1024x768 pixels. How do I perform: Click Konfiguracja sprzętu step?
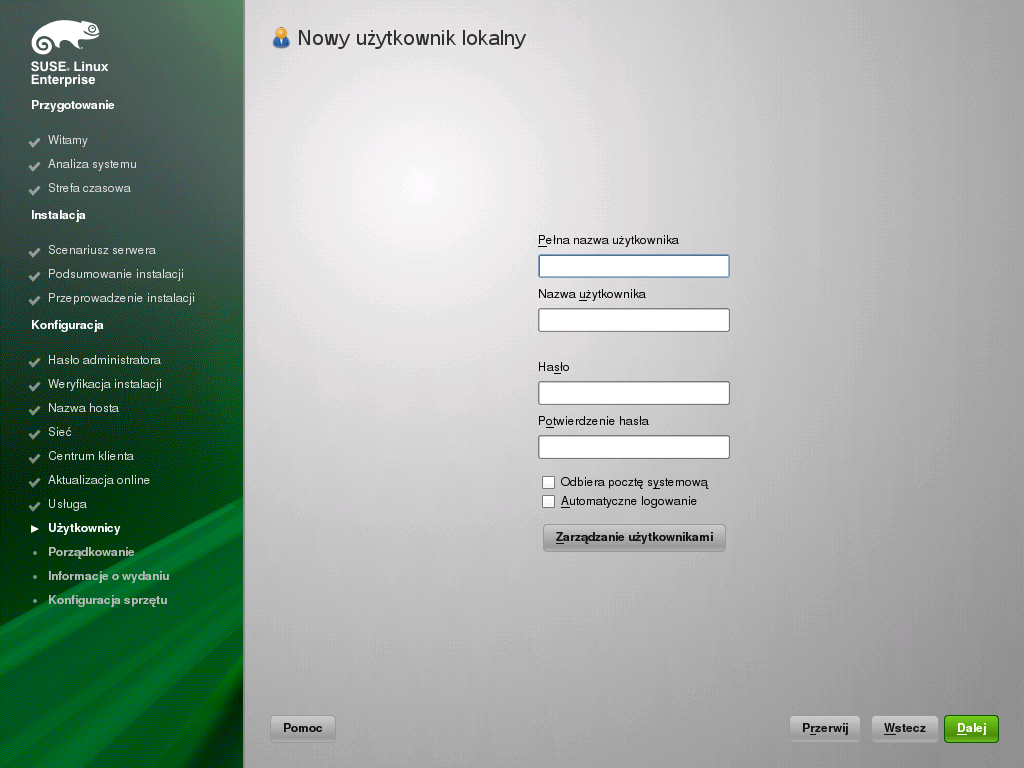click(x=108, y=600)
